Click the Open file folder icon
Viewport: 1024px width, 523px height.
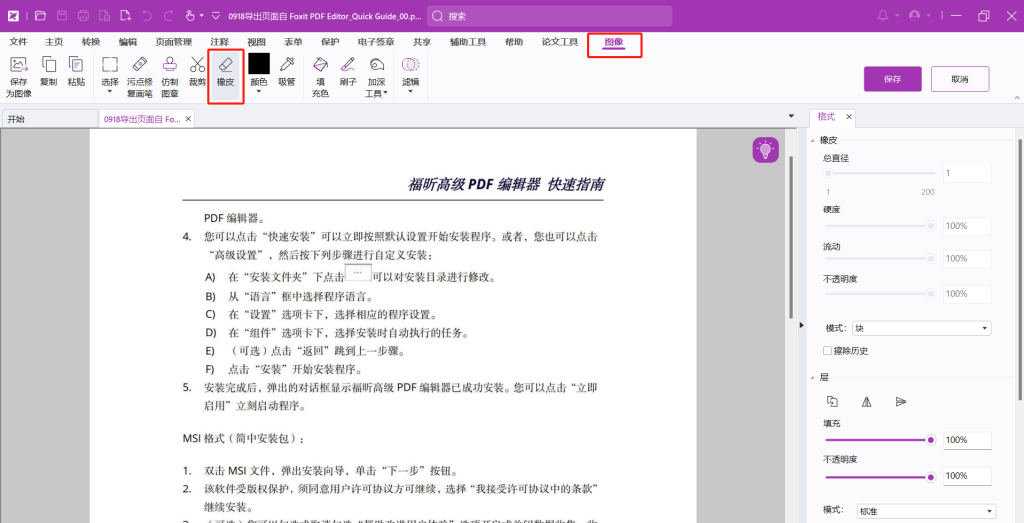click(40, 16)
